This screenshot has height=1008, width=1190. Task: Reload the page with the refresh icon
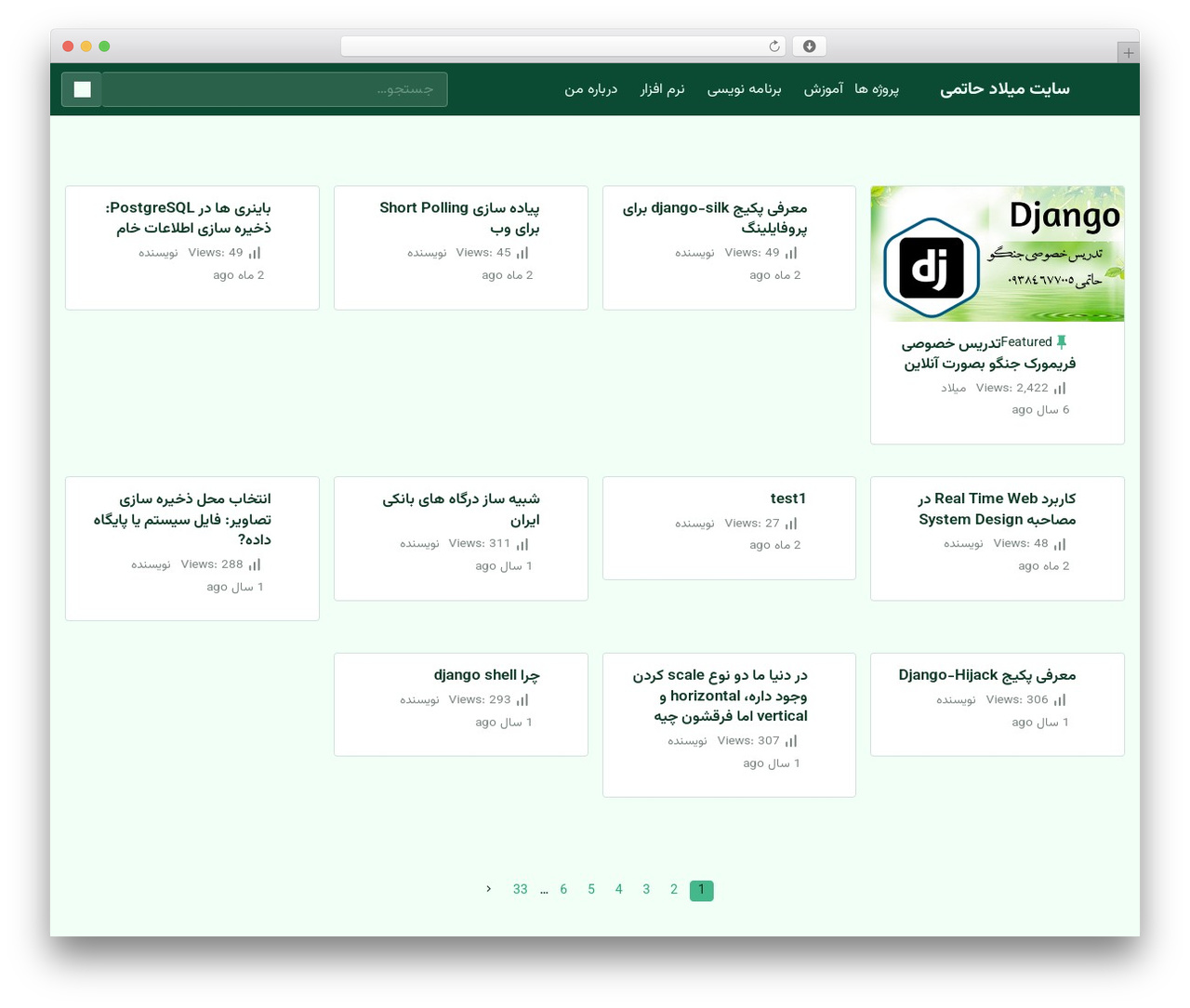pyautogui.click(x=774, y=46)
